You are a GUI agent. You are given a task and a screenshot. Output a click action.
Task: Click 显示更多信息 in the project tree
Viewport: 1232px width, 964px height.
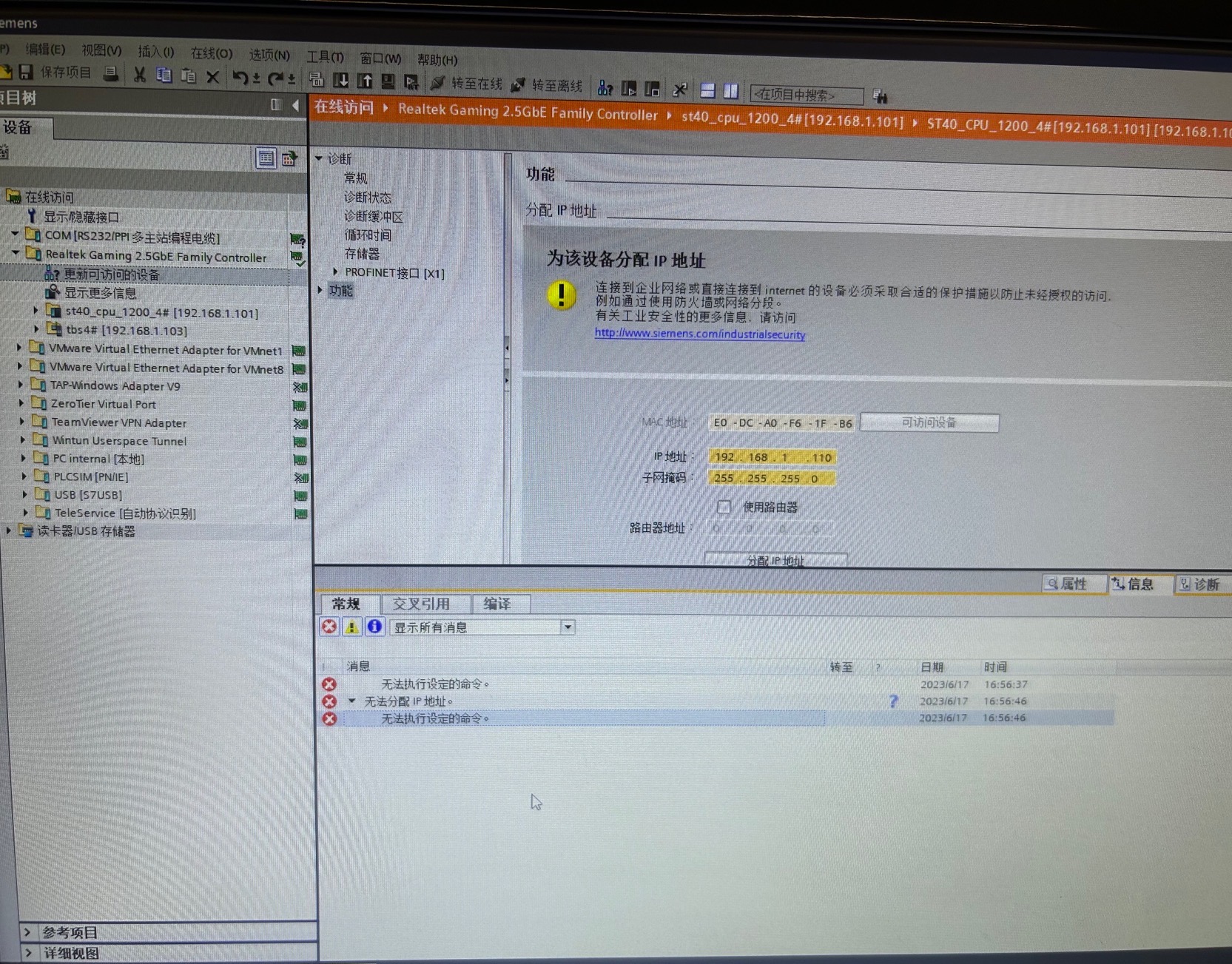coord(101,293)
